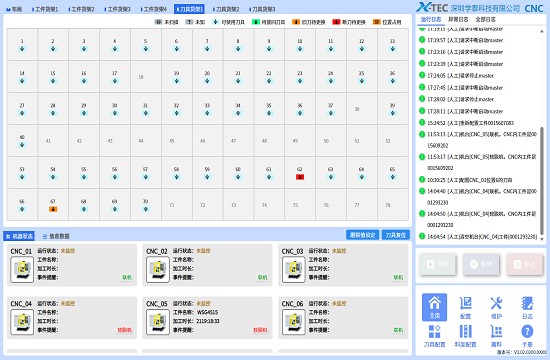Click the log panel scroll-up arrow

(x=542, y=31)
